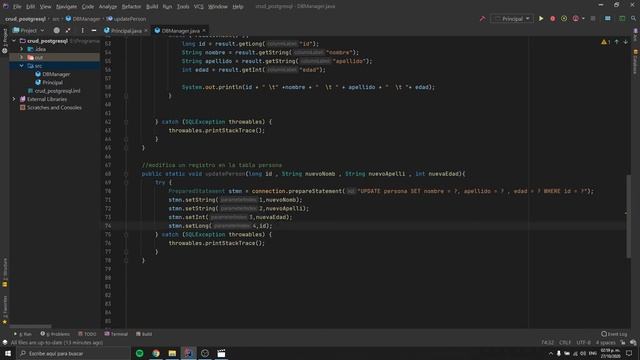Open the Refactor menu

tap(131, 7)
